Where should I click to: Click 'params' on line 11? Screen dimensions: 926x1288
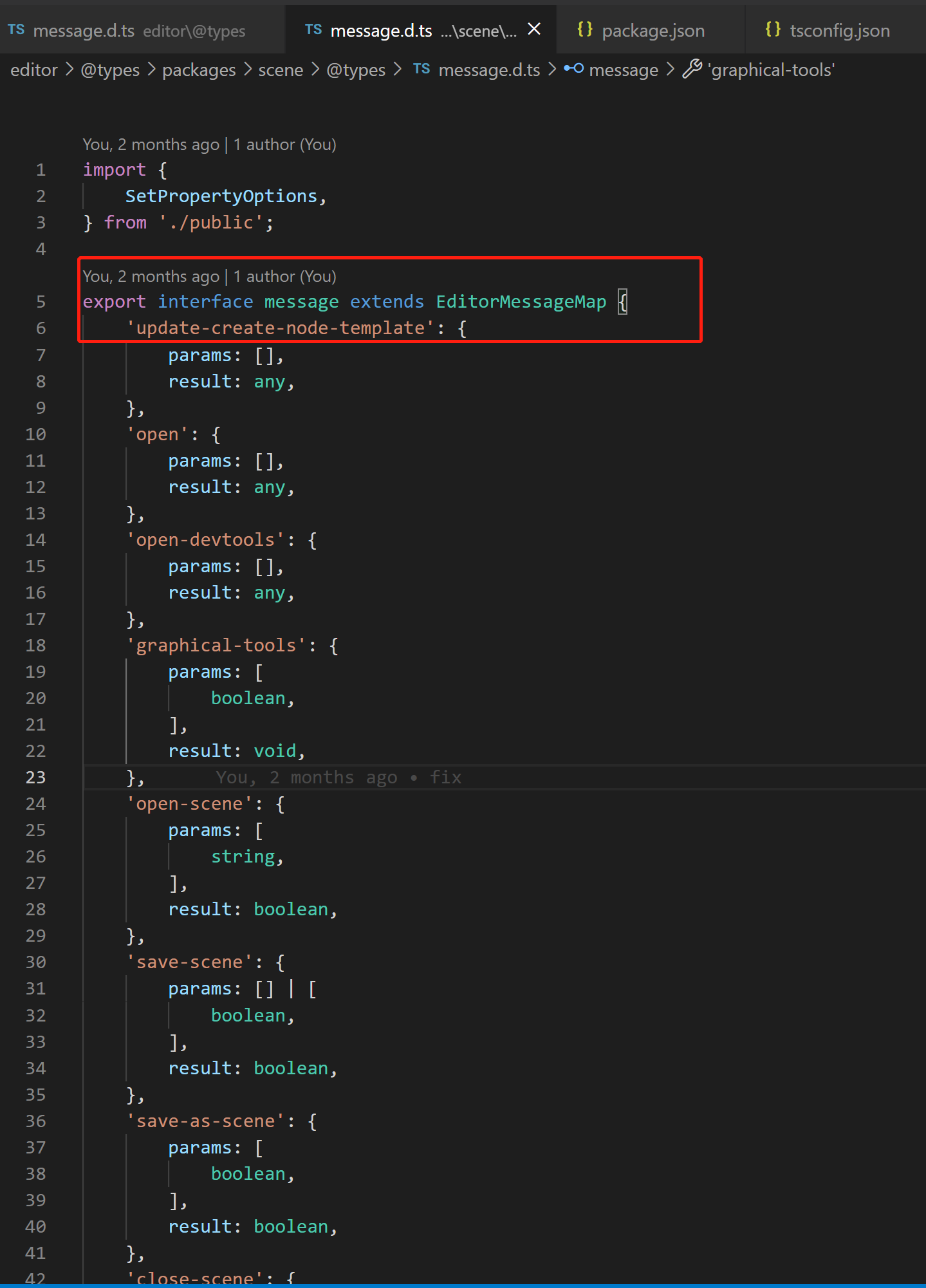200,461
